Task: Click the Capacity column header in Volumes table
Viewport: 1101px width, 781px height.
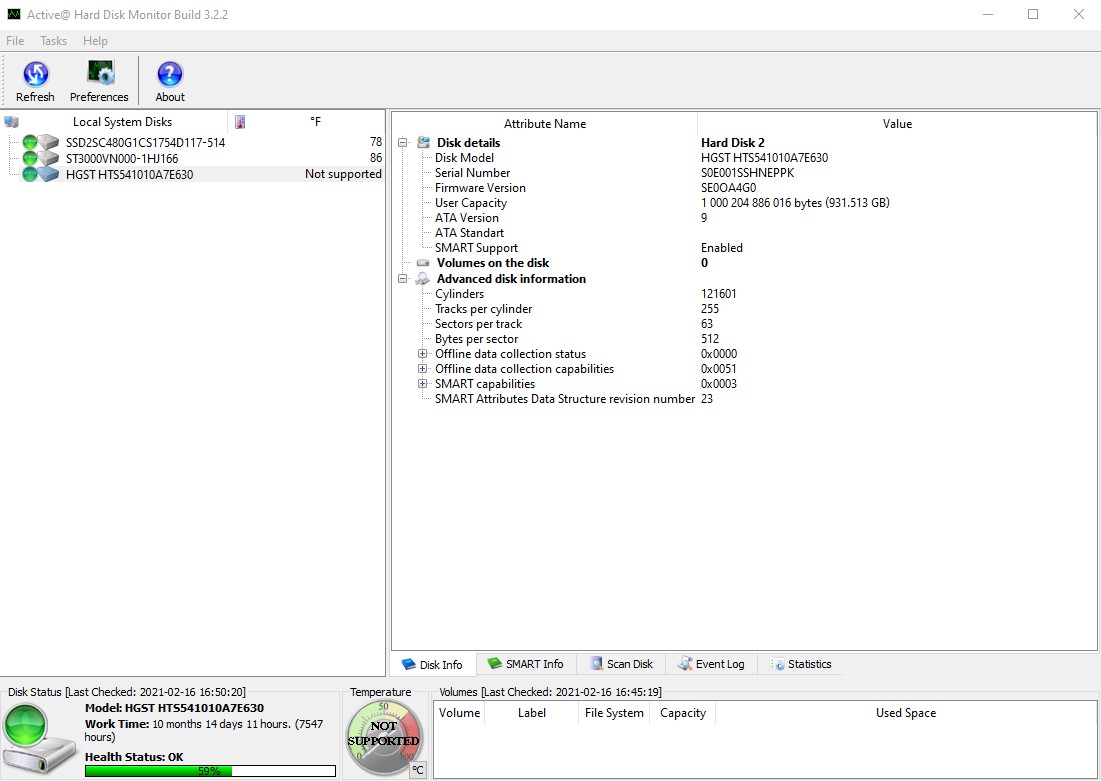Action: pos(682,713)
